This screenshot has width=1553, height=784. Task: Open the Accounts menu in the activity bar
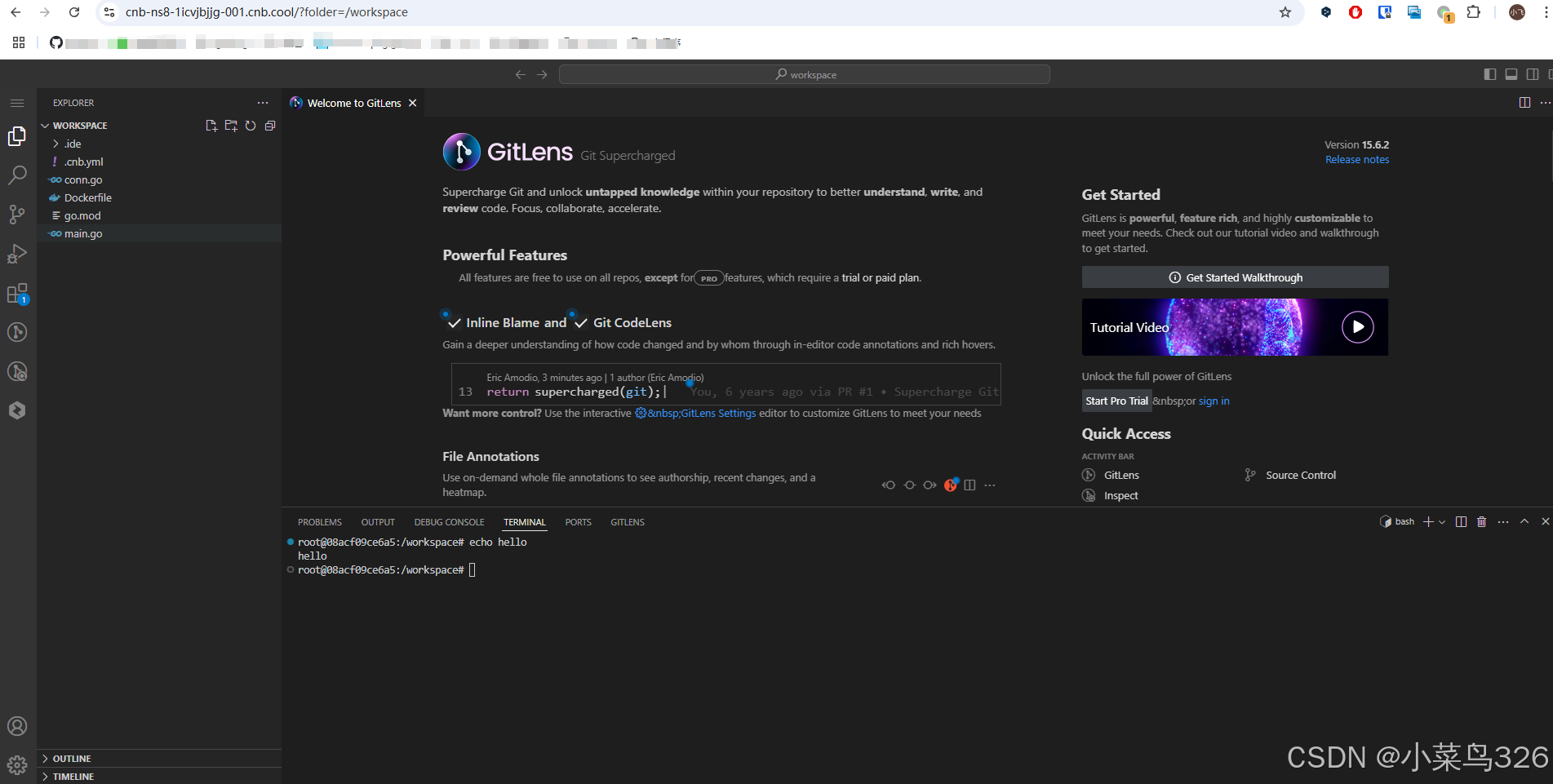(17, 726)
